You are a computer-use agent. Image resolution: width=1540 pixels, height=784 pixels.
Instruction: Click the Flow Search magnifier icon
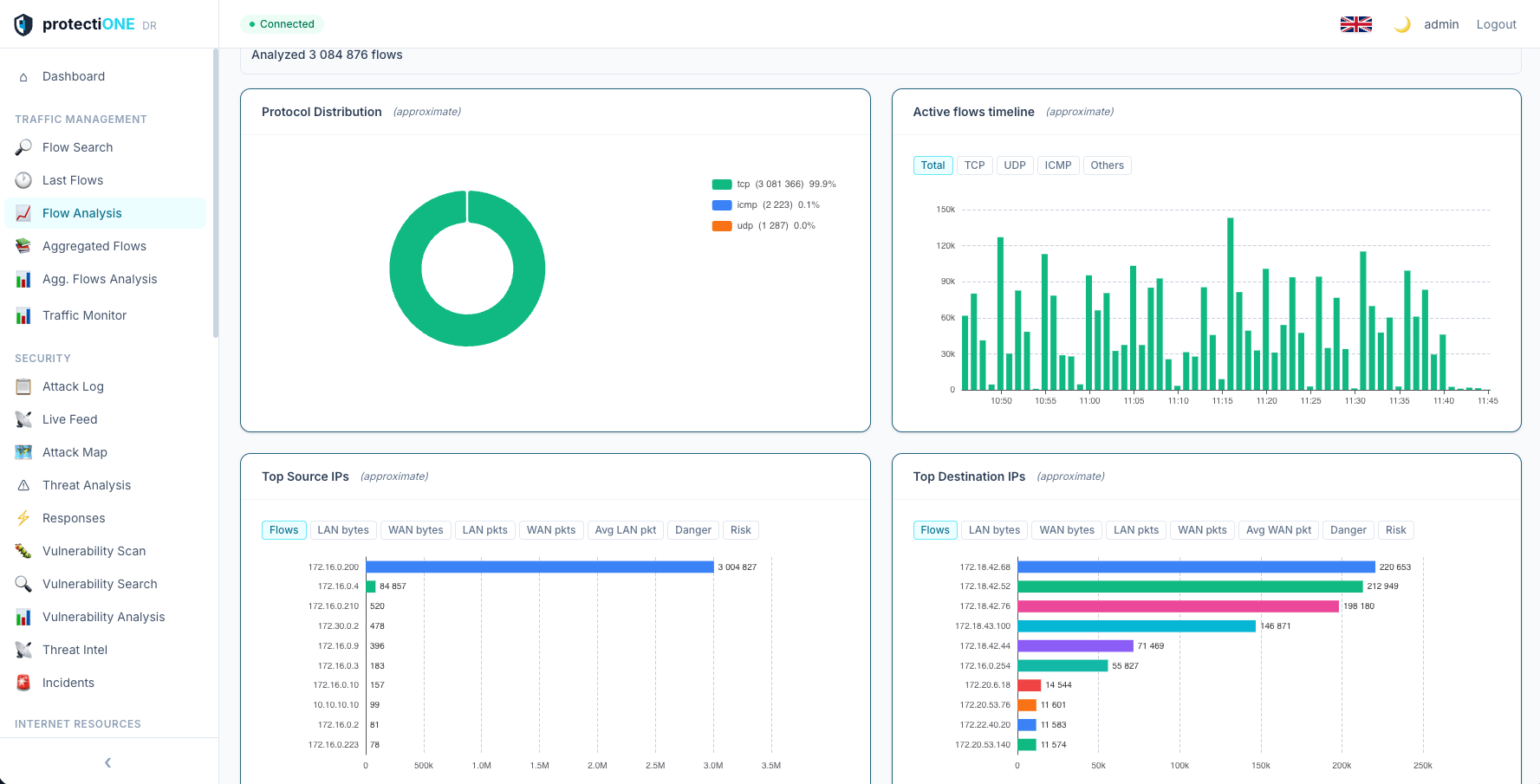(x=23, y=147)
